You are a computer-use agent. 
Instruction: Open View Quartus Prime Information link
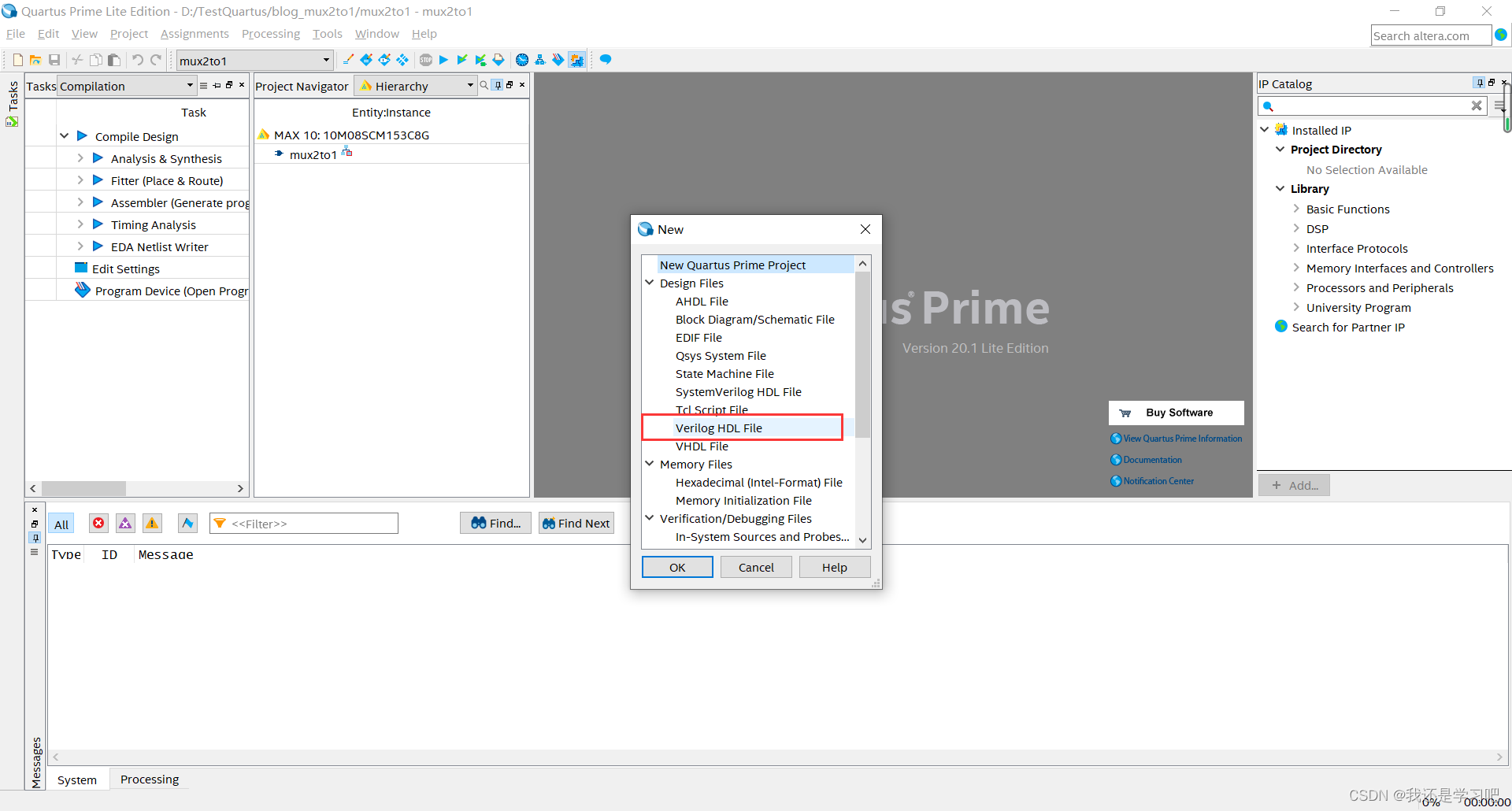1182,439
